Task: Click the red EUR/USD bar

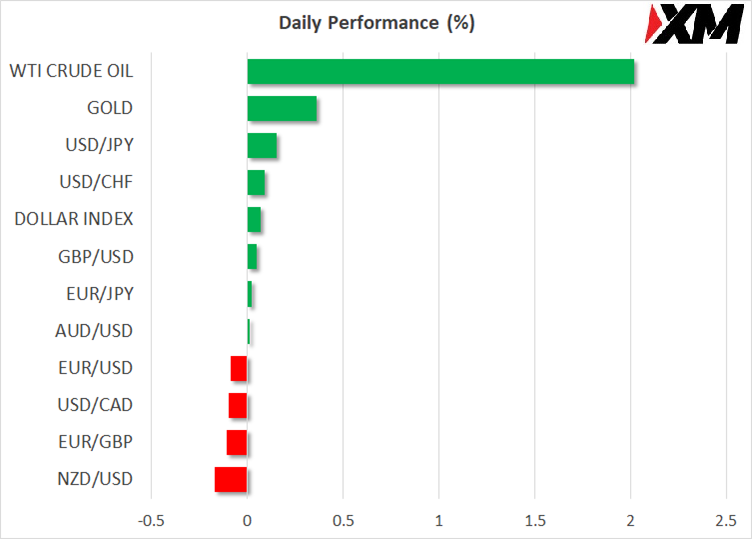Action: [239, 369]
